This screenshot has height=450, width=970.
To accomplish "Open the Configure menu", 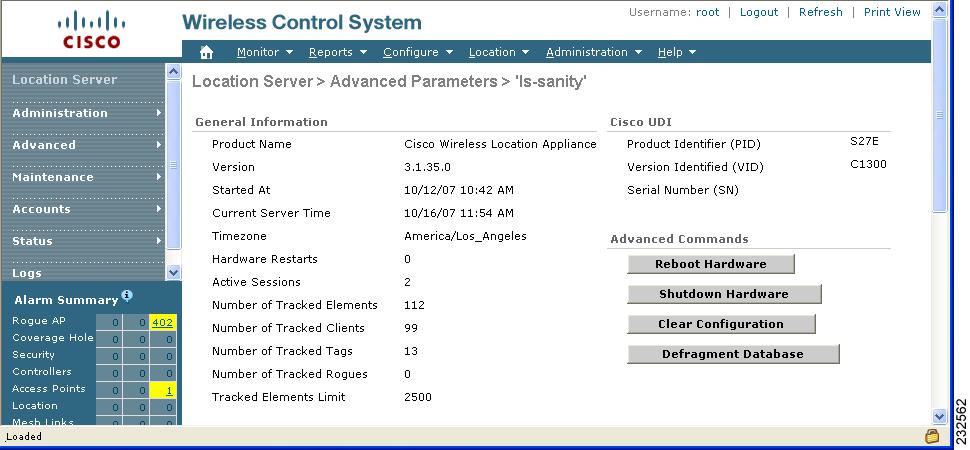I will pos(418,53).
